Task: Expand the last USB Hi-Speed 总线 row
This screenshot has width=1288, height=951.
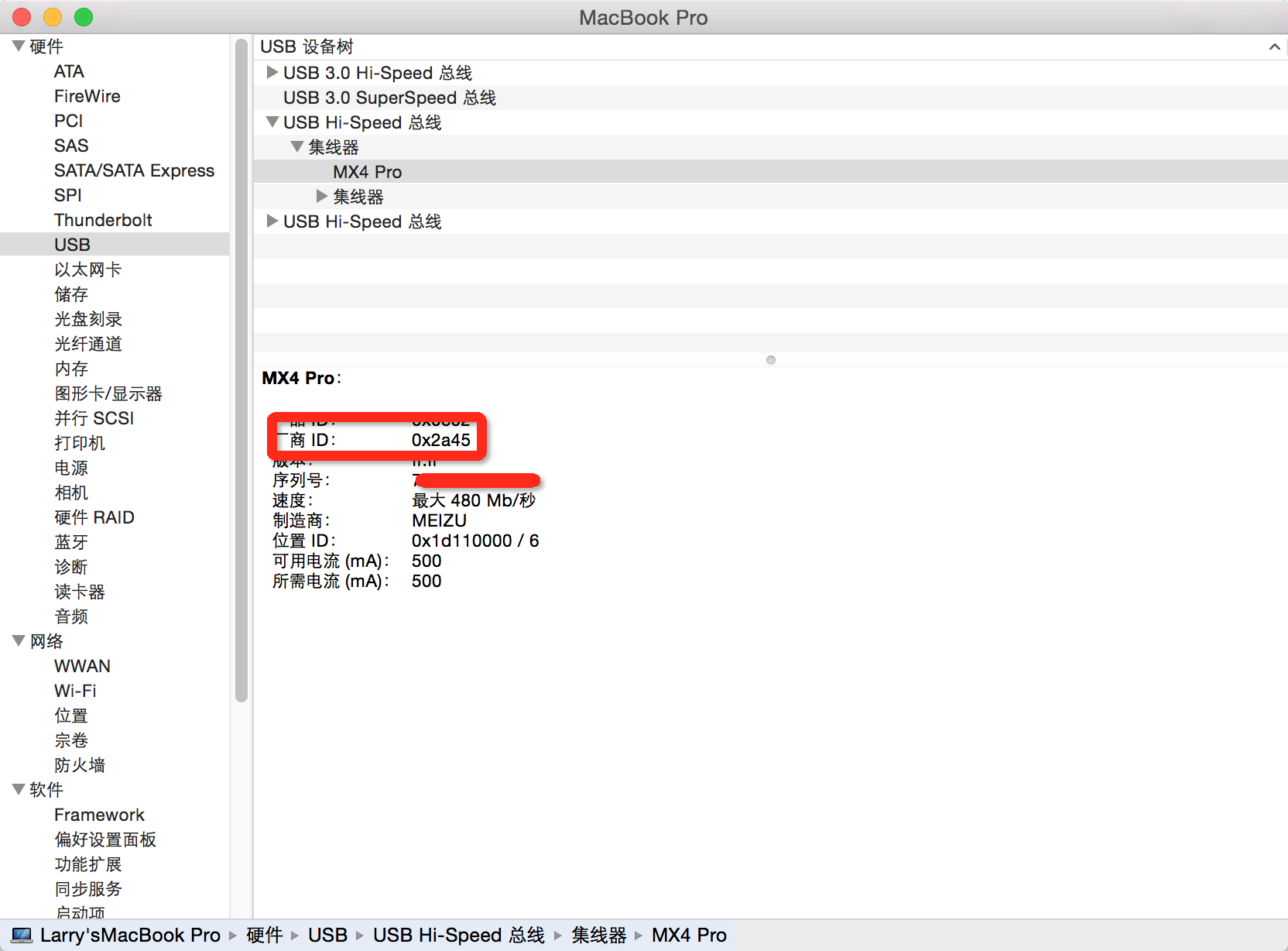Action: [272, 221]
